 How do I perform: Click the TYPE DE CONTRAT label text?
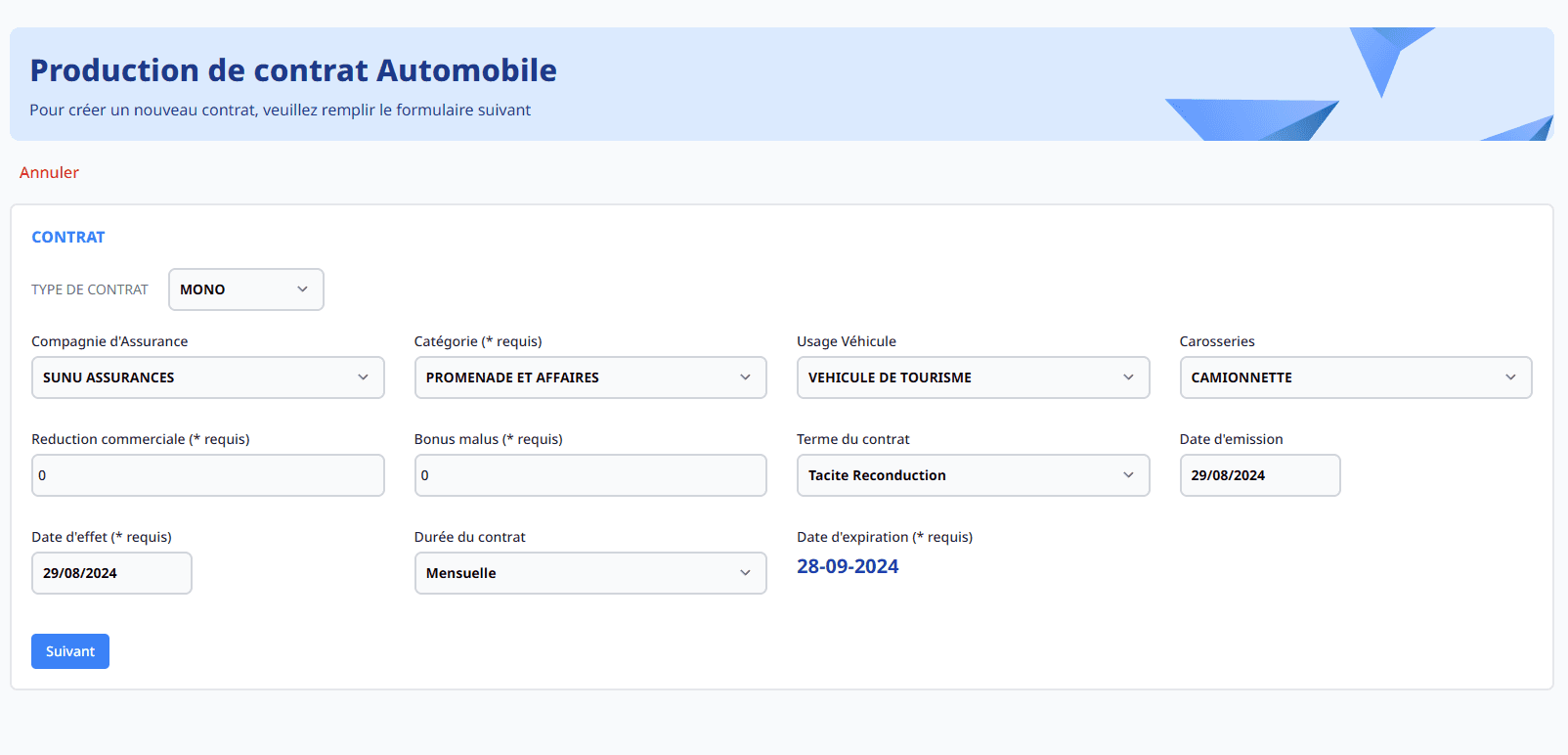[x=90, y=289]
